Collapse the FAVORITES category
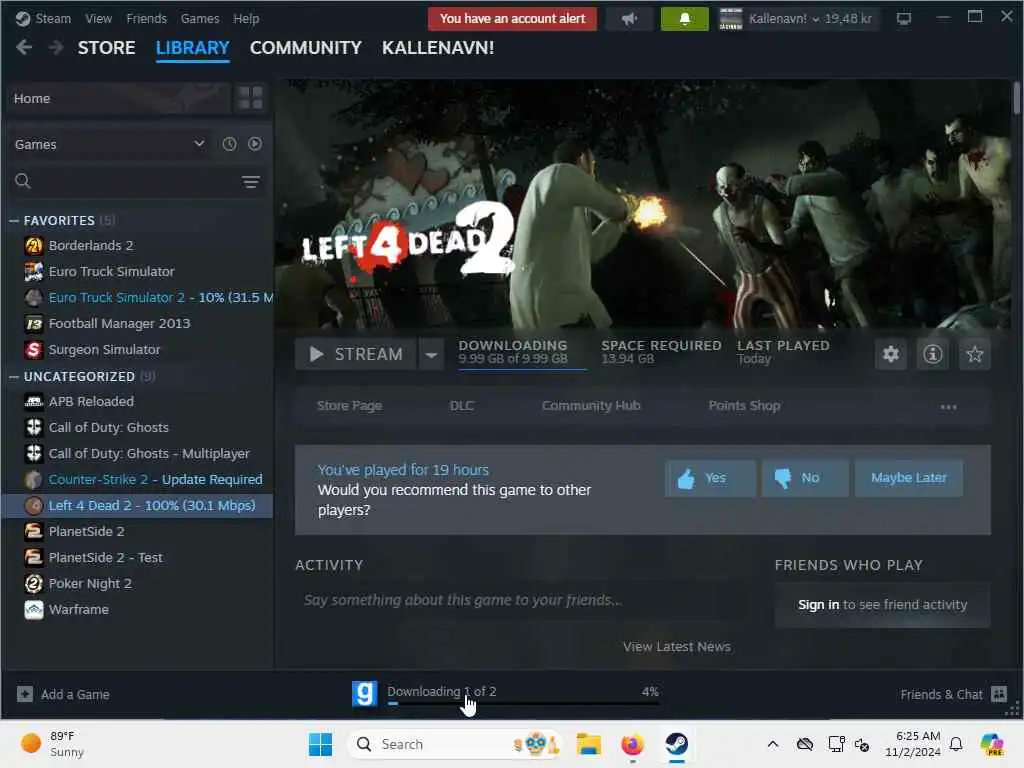Viewport: 1024px width, 768px height. point(14,221)
